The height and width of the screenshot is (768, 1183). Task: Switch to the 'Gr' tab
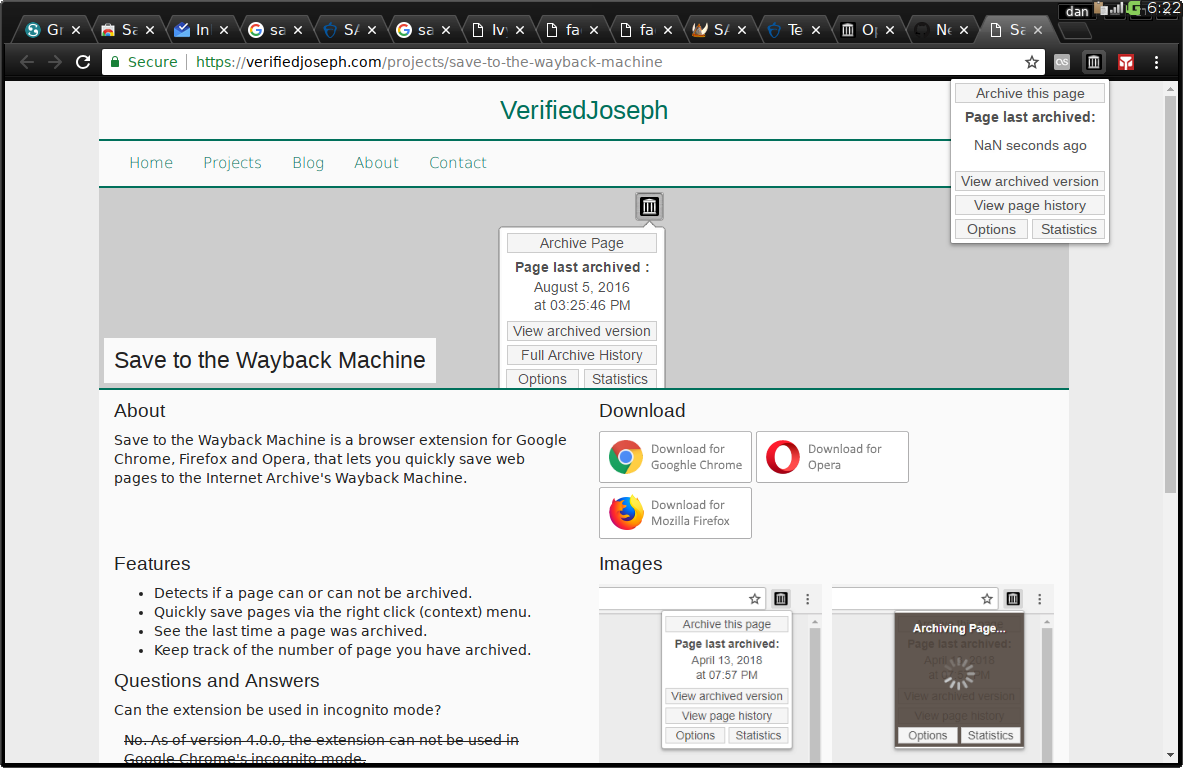click(52, 29)
